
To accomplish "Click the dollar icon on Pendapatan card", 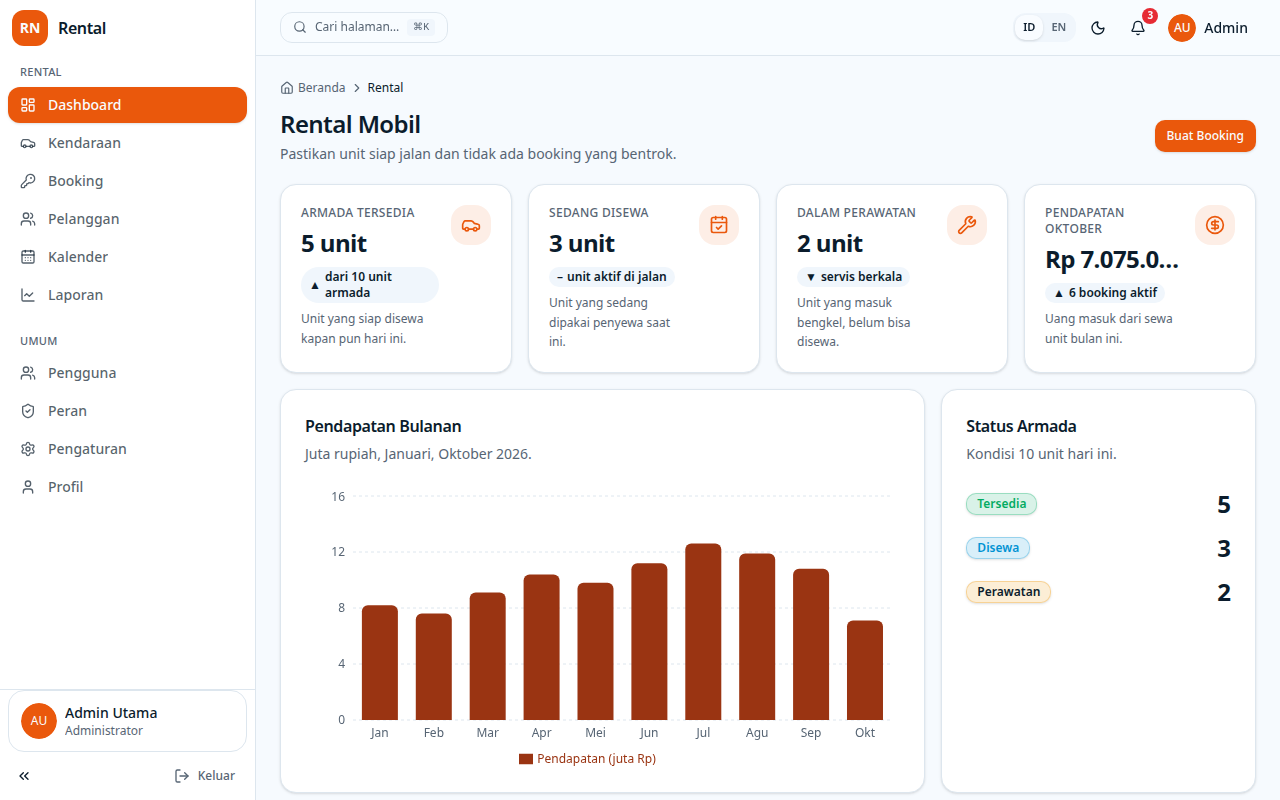I will [1215, 225].
